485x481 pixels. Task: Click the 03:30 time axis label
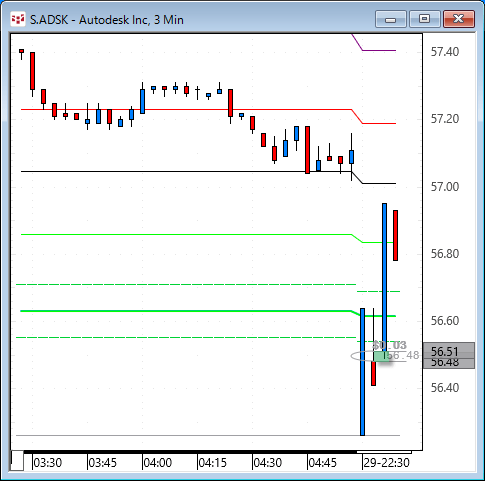coord(48,463)
